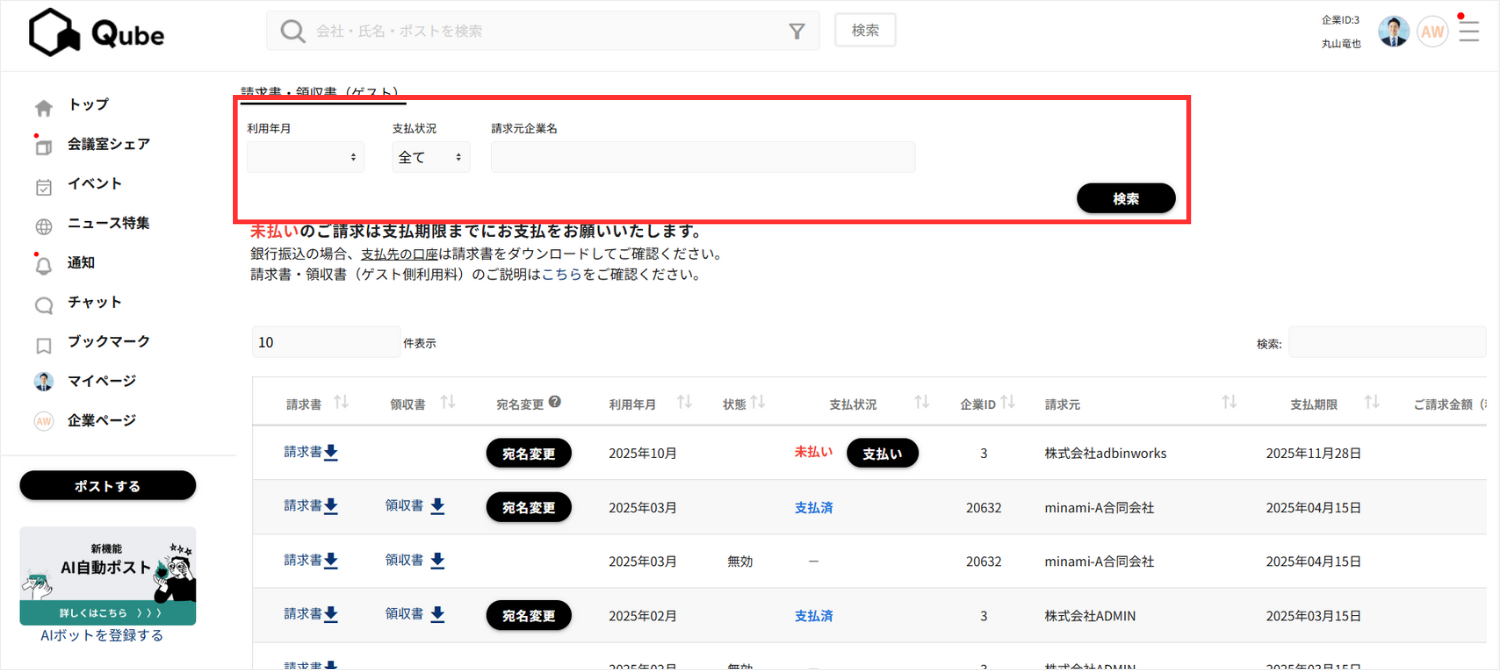1500x670 pixels.
Task: Sort table by 支払期限 column arrows
Action: pos(1372,403)
